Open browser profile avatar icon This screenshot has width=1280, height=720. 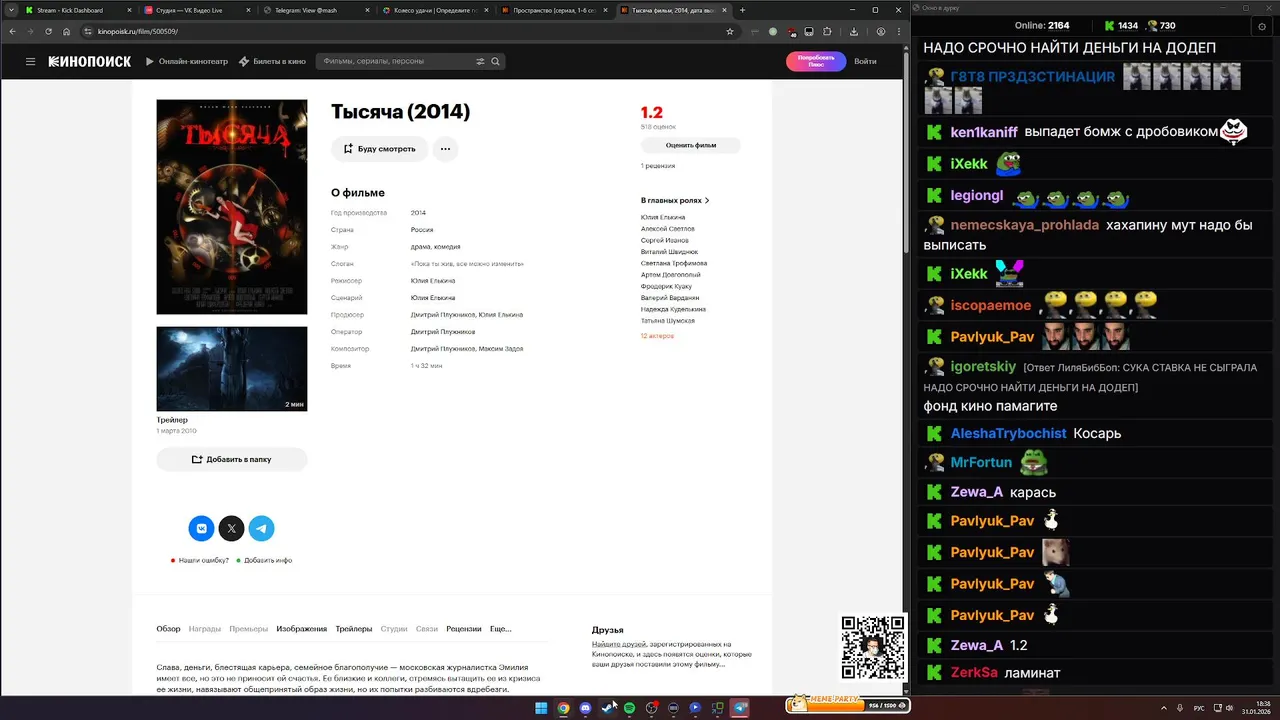880,31
